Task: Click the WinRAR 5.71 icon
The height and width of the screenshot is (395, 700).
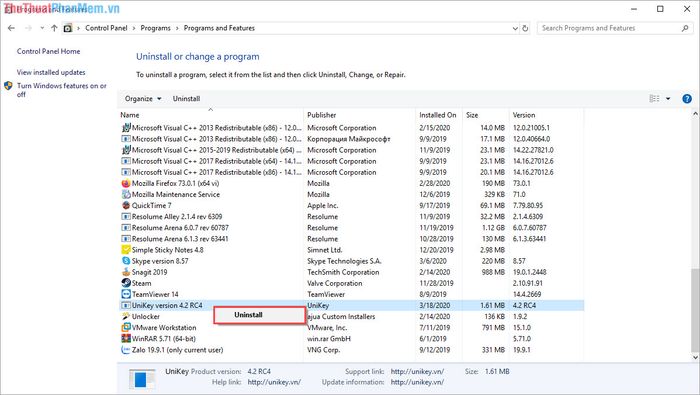Action: [x=126, y=339]
